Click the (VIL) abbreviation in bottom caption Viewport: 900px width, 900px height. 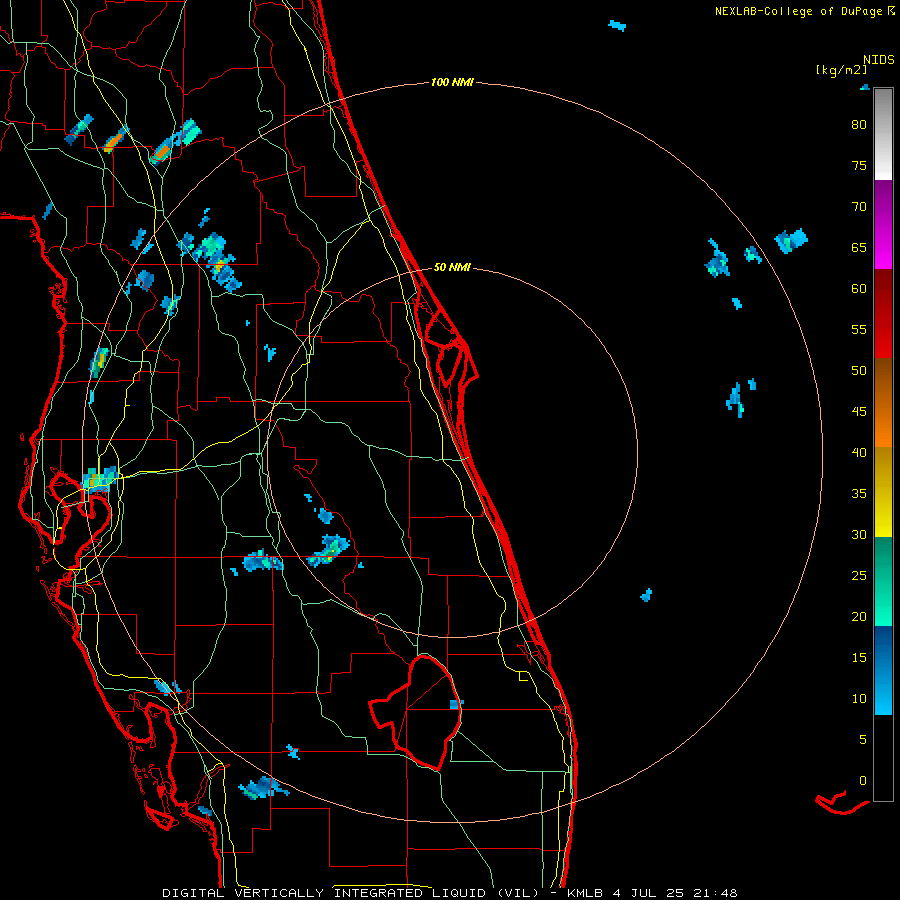[x=518, y=893]
